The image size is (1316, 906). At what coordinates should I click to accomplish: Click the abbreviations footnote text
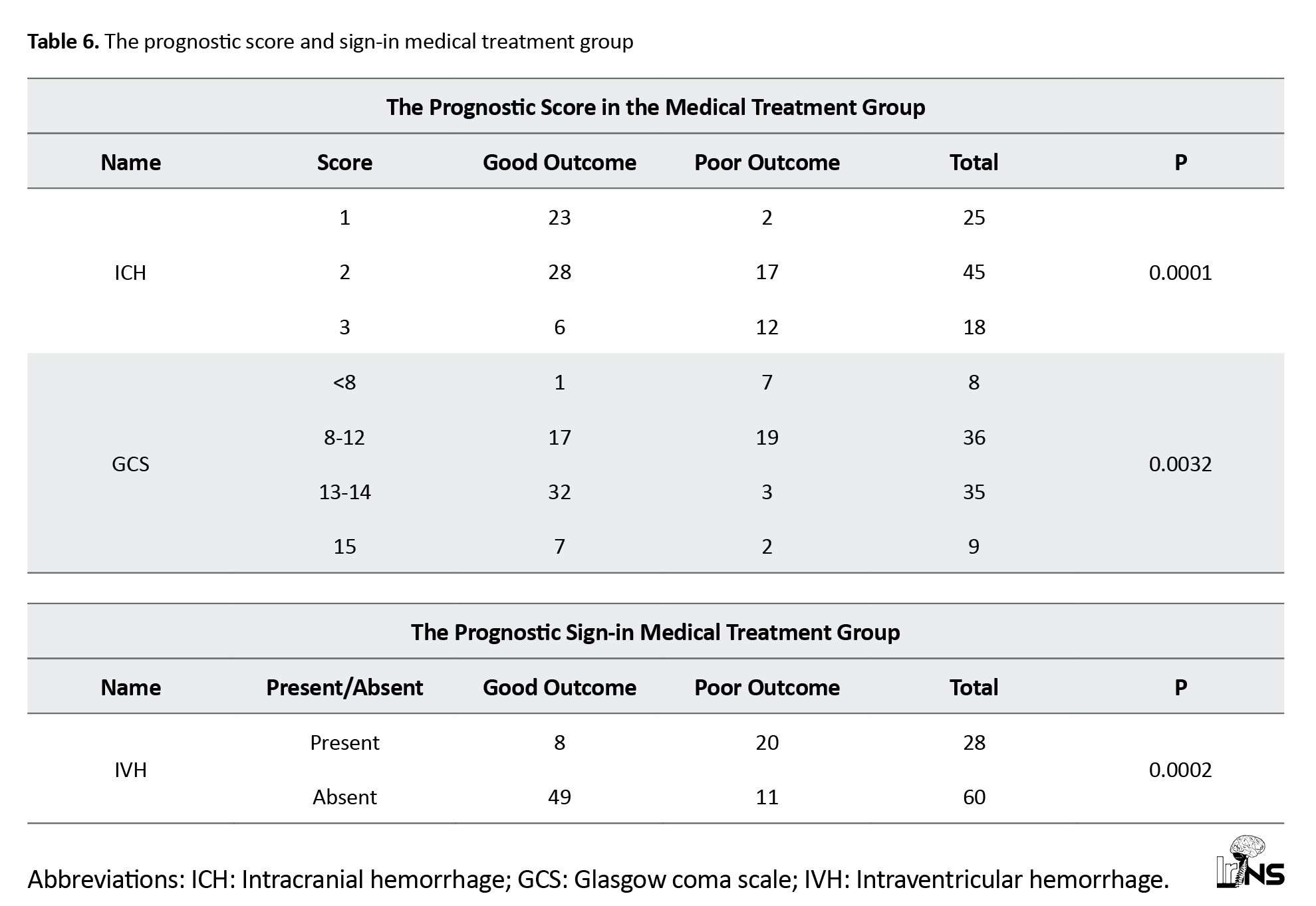pos(597,879)
